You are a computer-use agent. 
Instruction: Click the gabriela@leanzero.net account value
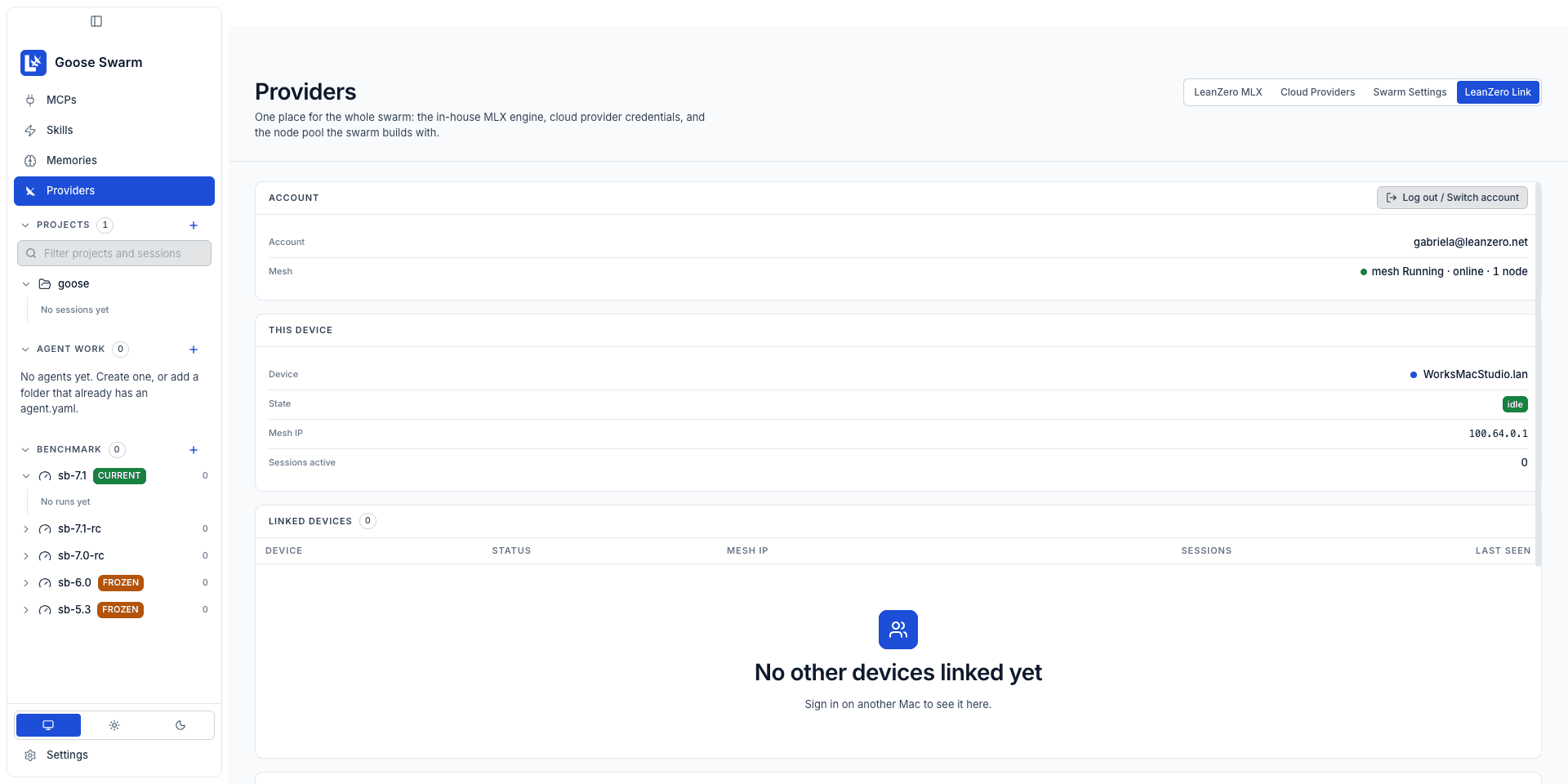(x=1470, y=242)
